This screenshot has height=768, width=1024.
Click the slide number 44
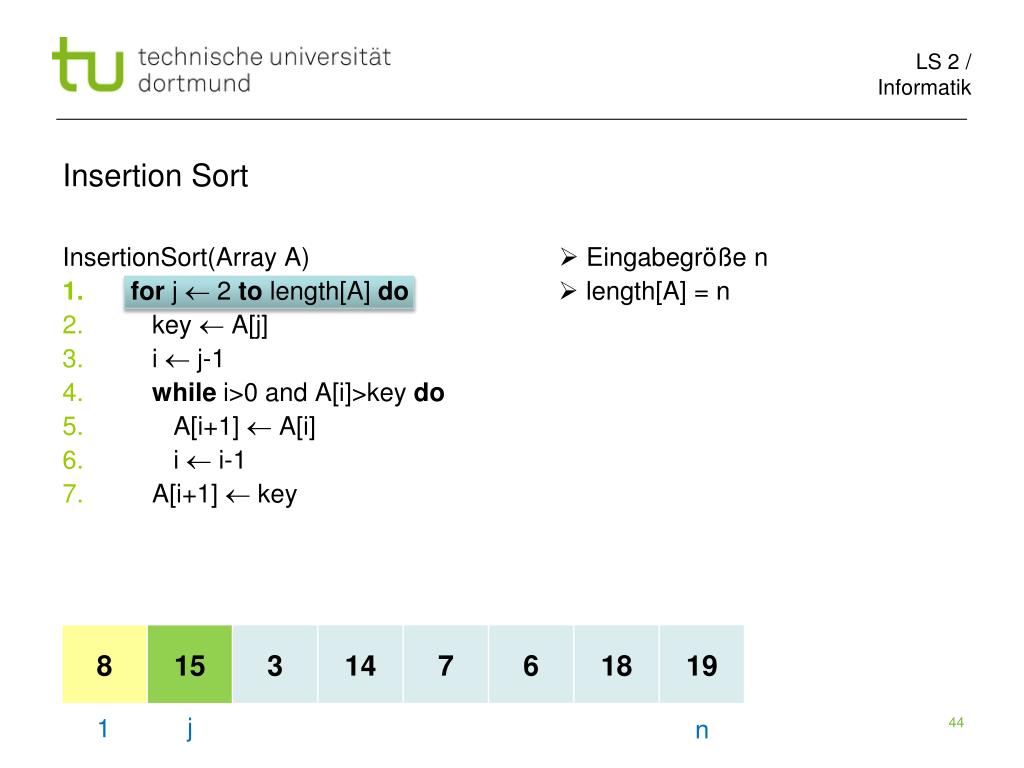[956, 722]
